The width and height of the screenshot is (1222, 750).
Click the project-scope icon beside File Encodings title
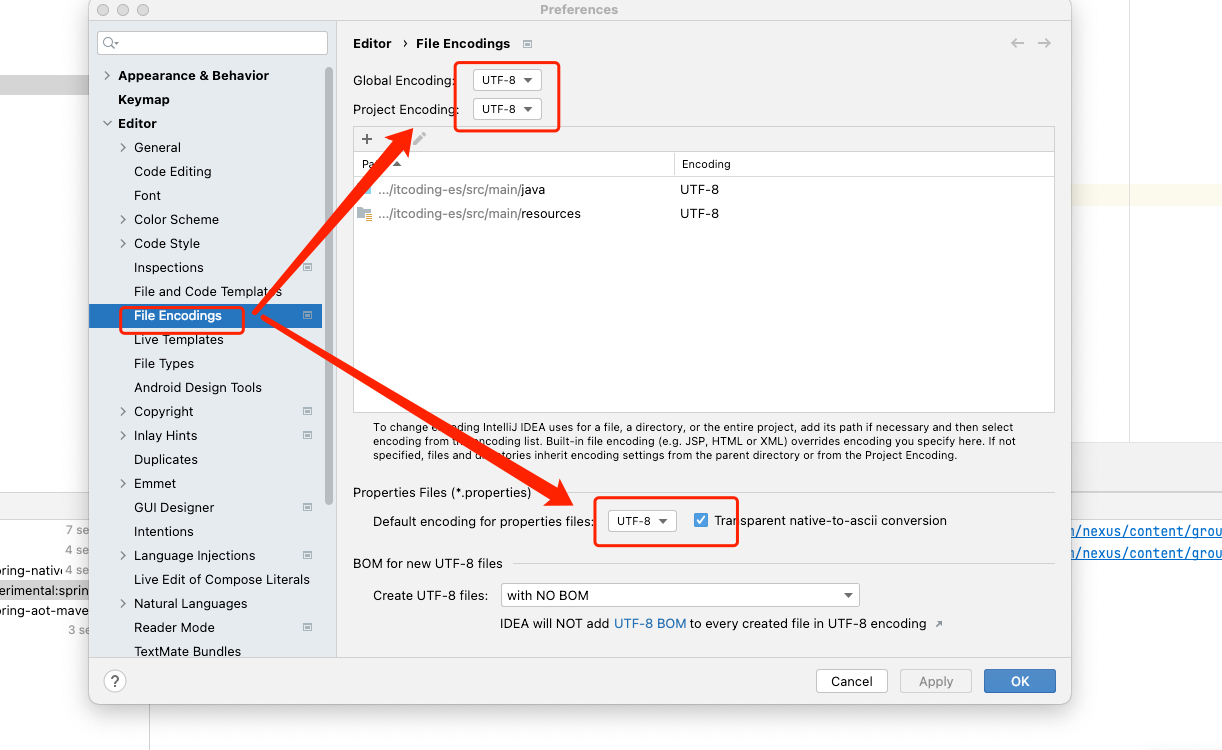coord(527,44)
